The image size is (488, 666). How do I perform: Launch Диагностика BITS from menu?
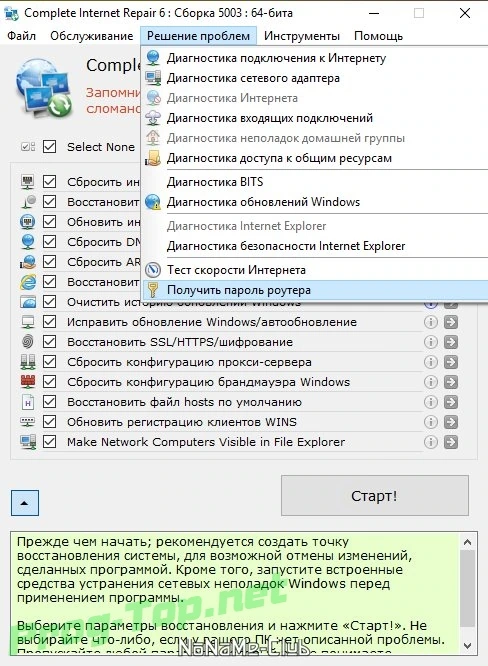314,182
